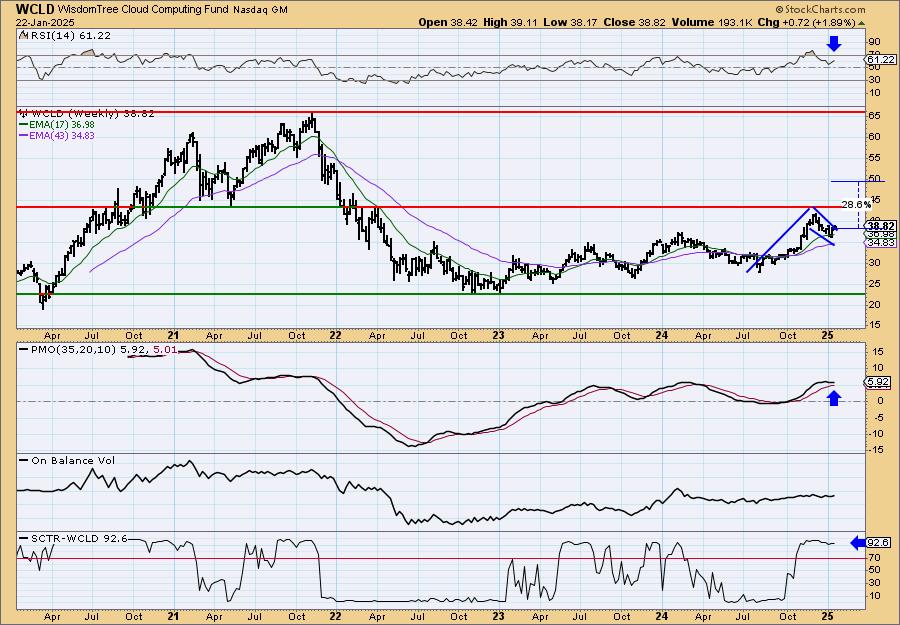Click the Nasdaq GM exchange label

click(x=260, y=10)
